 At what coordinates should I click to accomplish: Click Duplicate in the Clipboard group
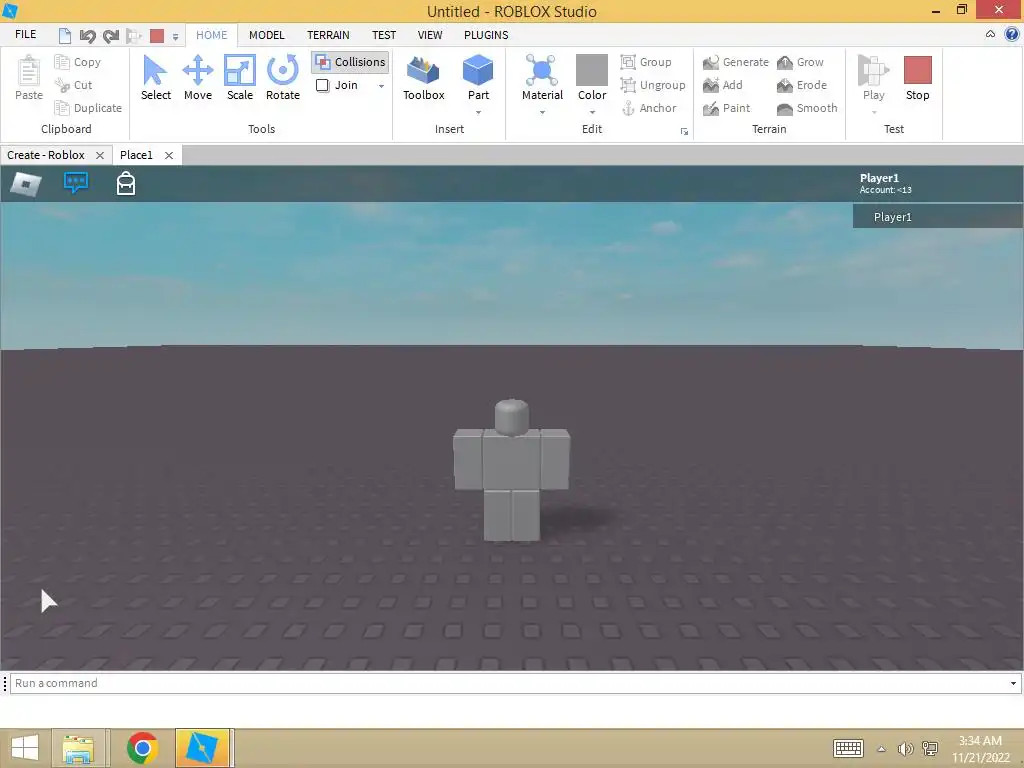(x=88, y=108)
